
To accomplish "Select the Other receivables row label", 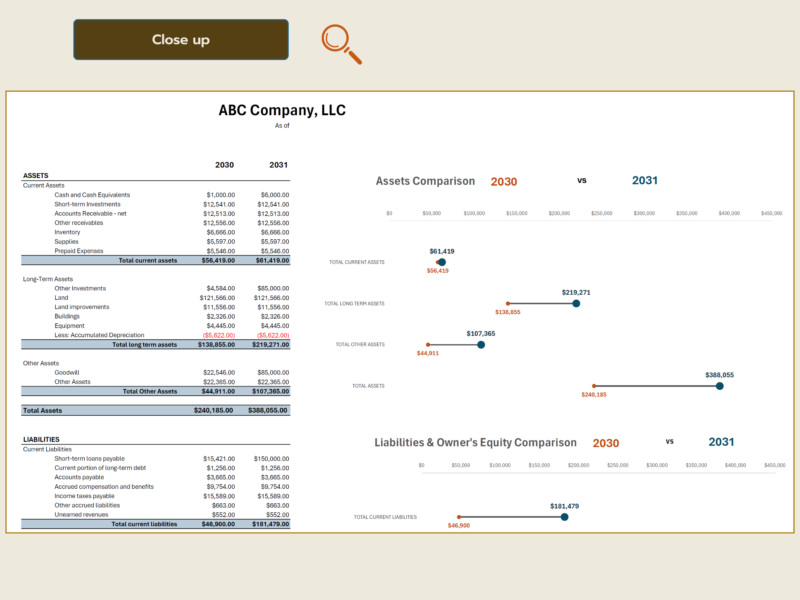I will point(79,223).
